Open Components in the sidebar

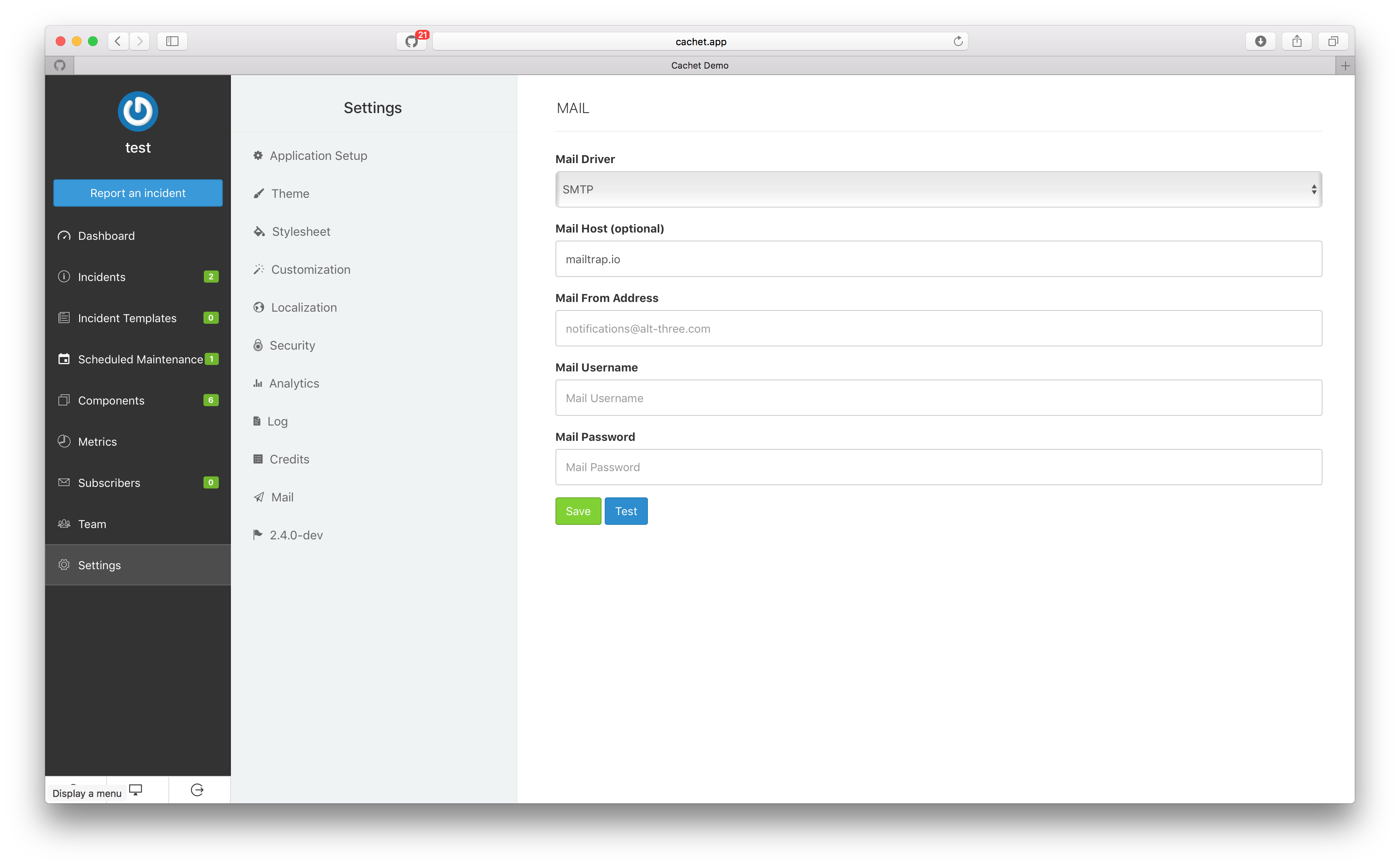pos(138,400)
